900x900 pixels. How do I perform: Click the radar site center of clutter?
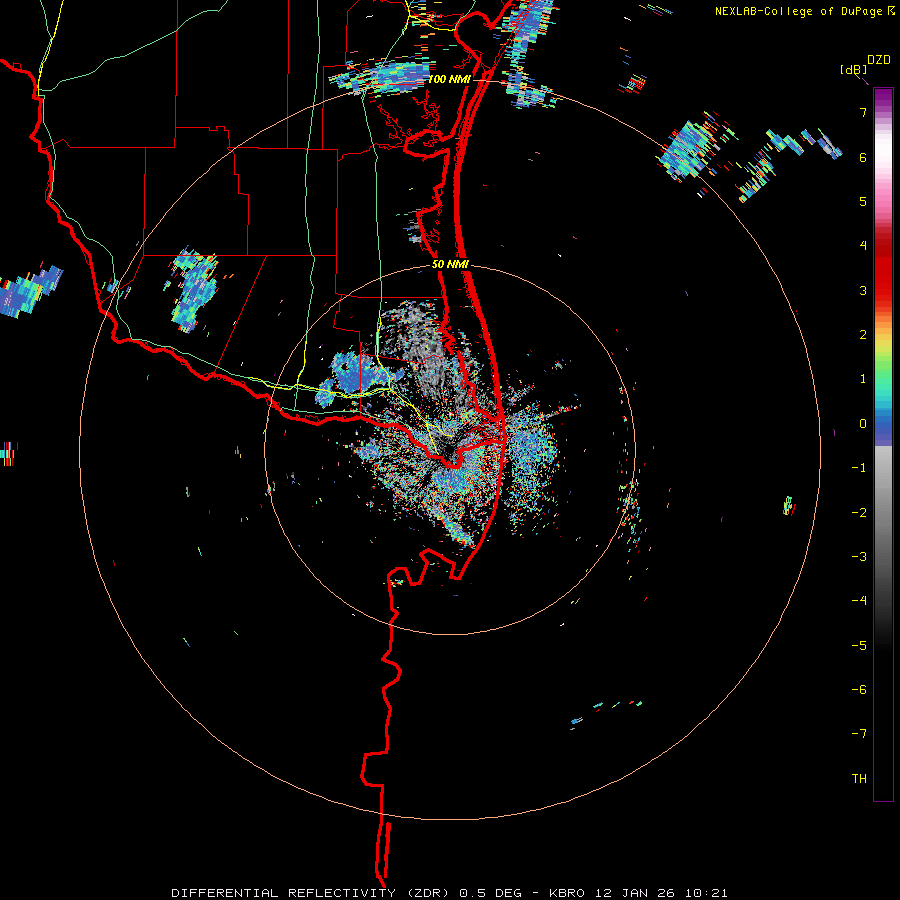pyautogui.click(x=451, y=450)
